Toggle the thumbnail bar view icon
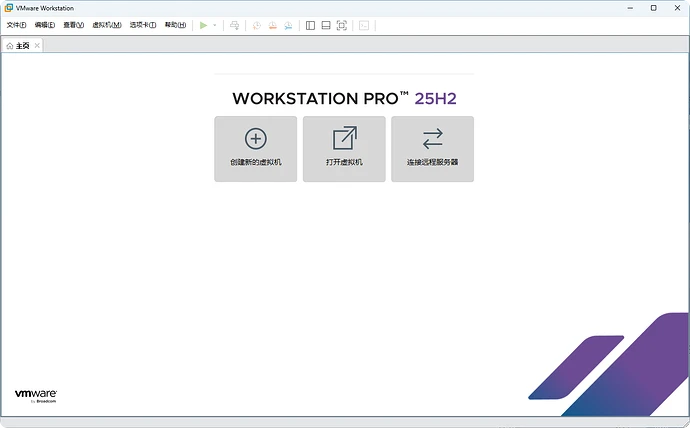The width and height of the screenshot is (690, 428). pos(326,26)
